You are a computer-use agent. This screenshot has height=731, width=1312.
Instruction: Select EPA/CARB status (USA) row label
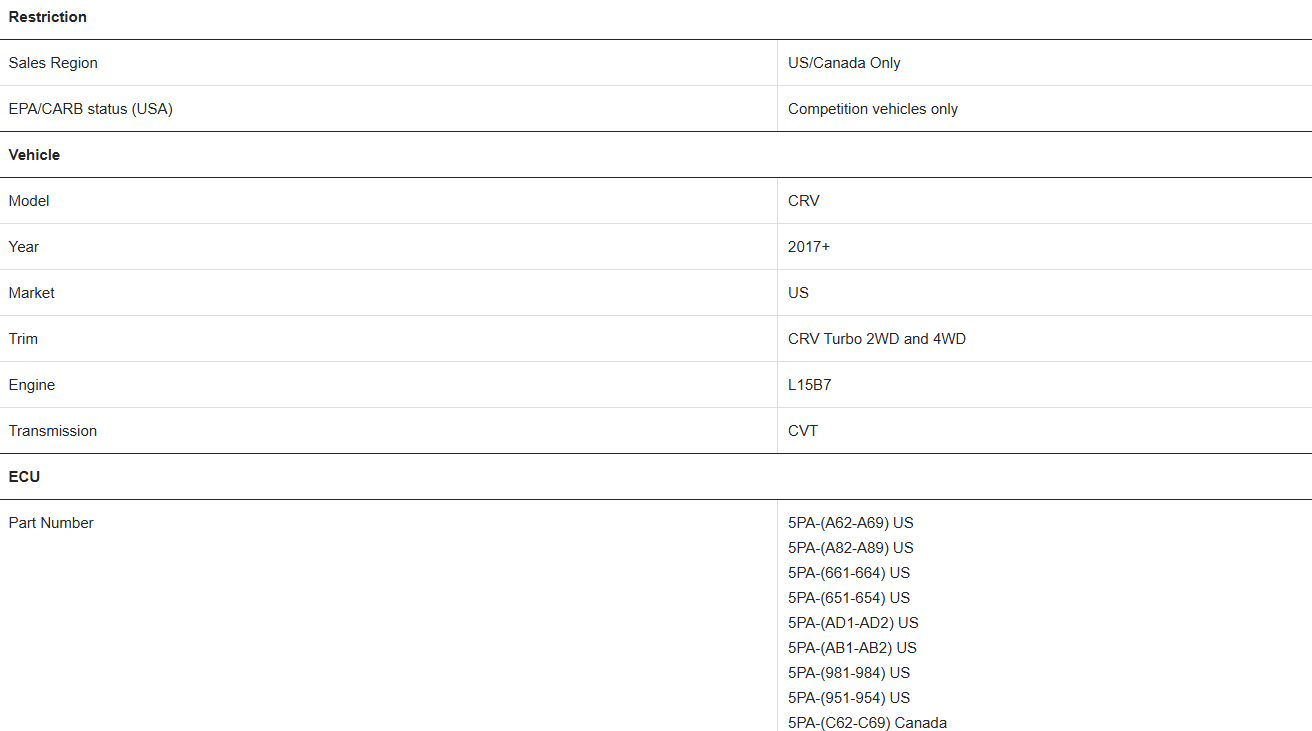[90, 109]
